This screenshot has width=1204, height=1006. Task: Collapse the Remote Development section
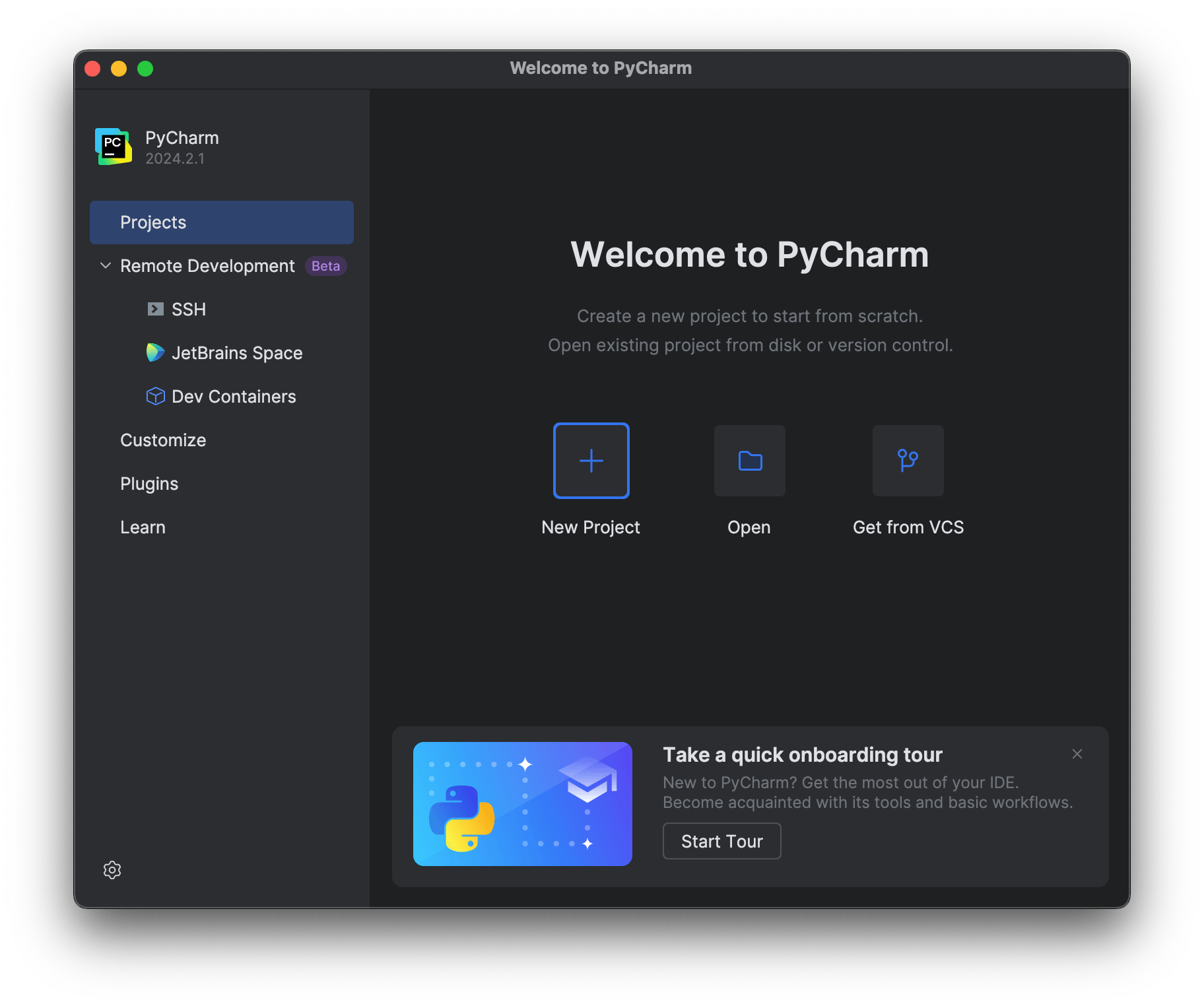[106, 265]
